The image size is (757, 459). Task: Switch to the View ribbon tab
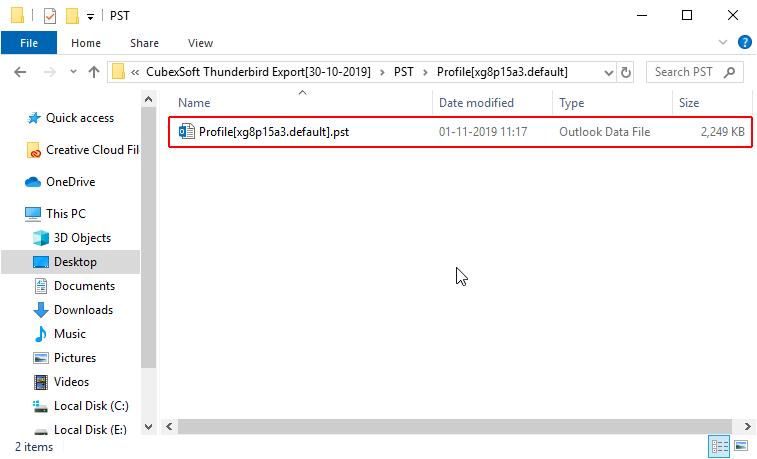point(200,43)
